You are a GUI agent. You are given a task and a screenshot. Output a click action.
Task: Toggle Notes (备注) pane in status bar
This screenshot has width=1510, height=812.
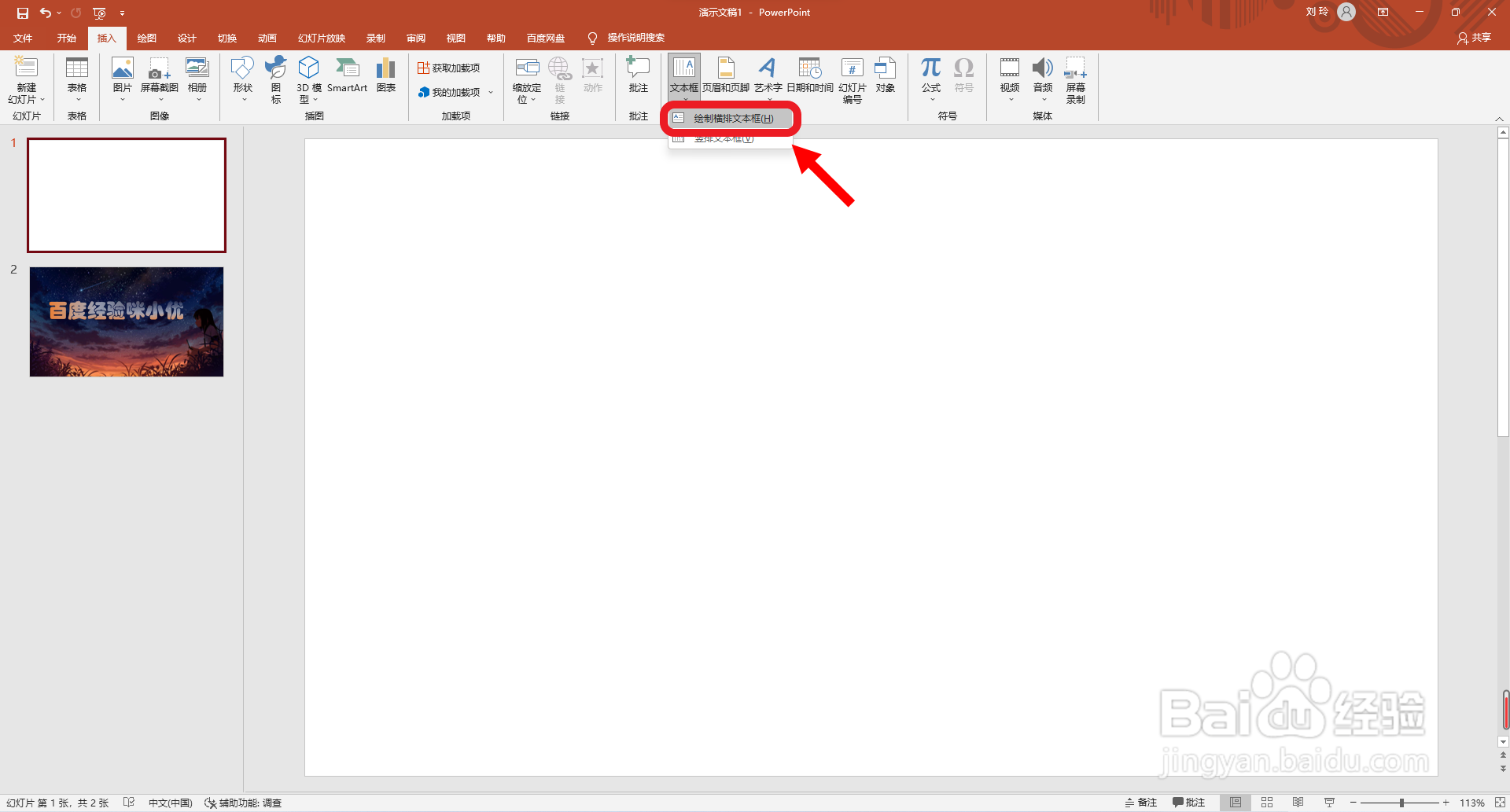point(1141,803)
